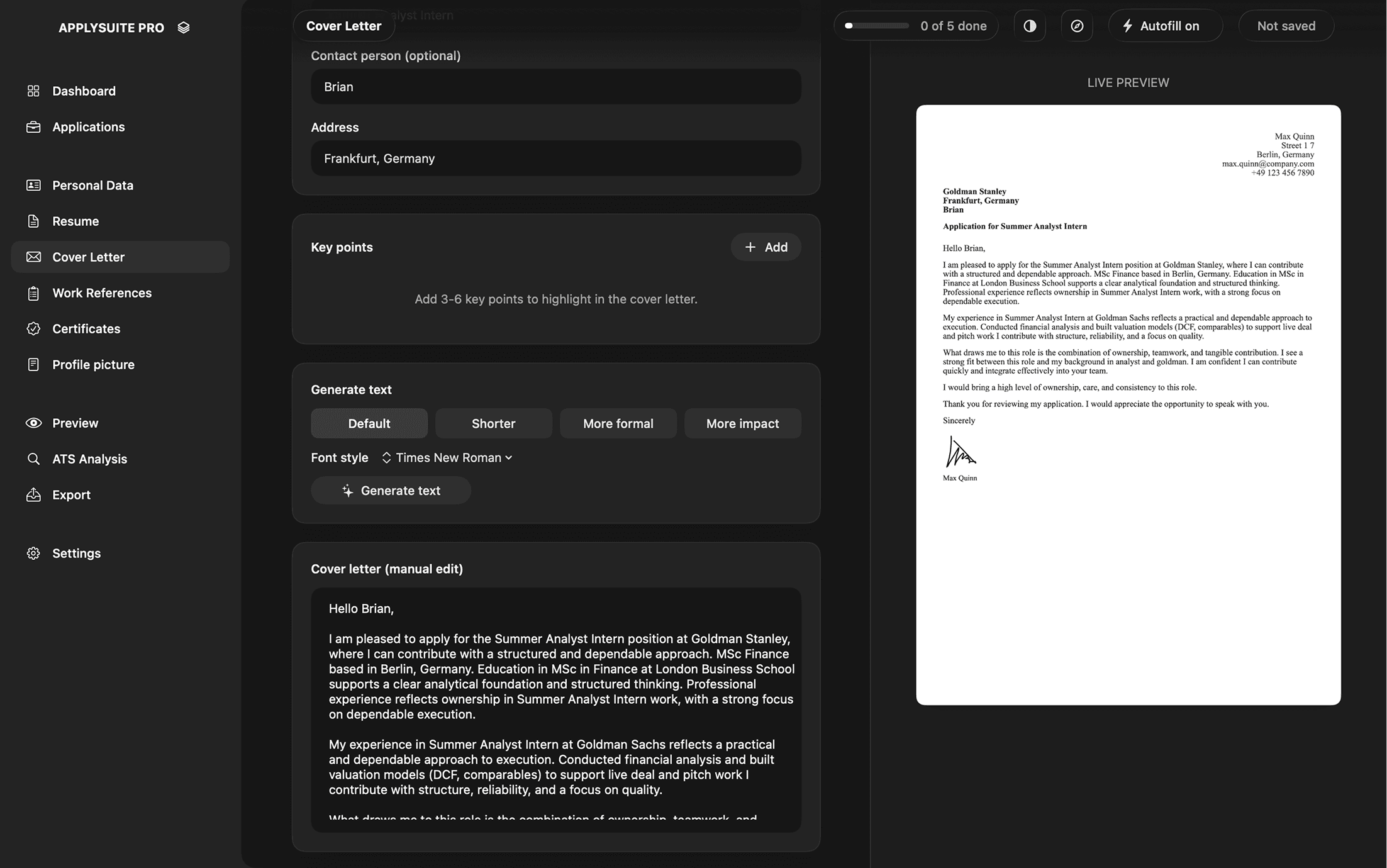Open Export via its tray icon

pos(33,495)
